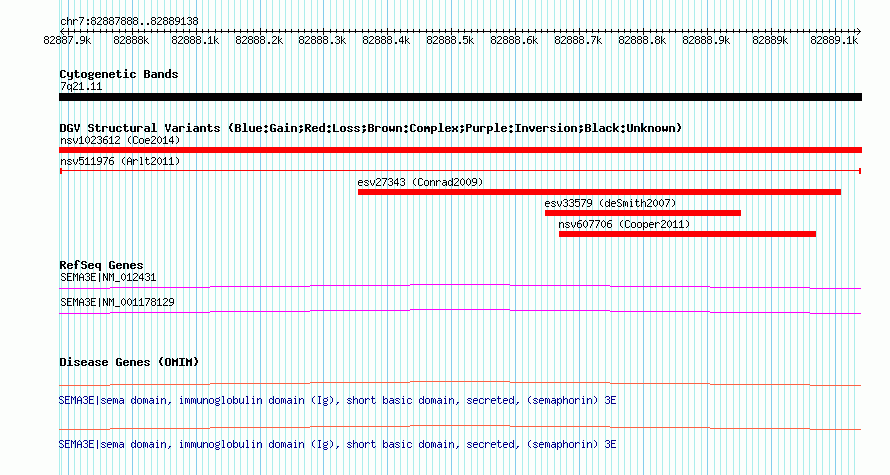Click the chr7:82887888..82889138 coordinate label
Image resolution: width=890 pixels, height=475 pixels.
(129, 22)
